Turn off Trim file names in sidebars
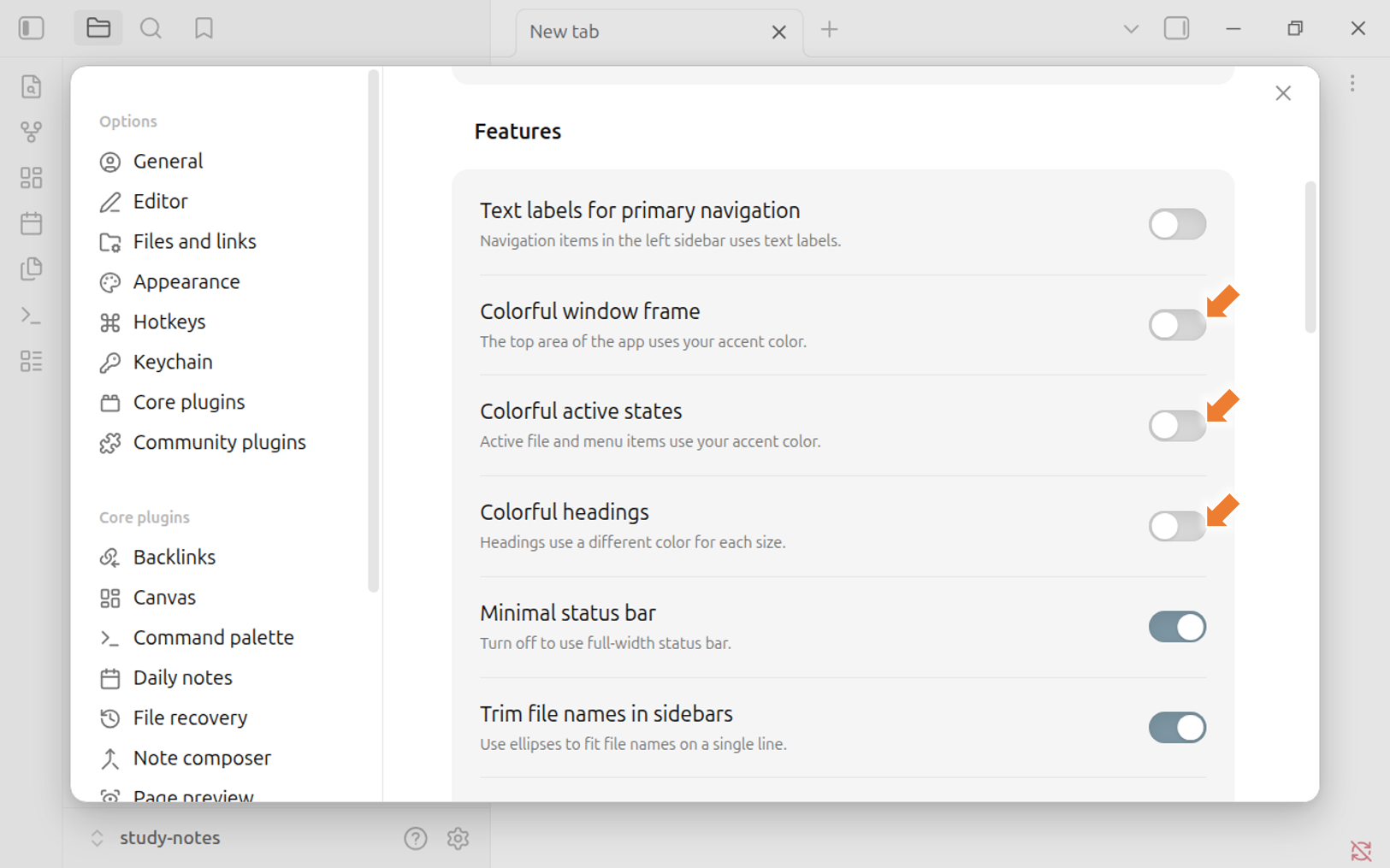 point(1177,728)
